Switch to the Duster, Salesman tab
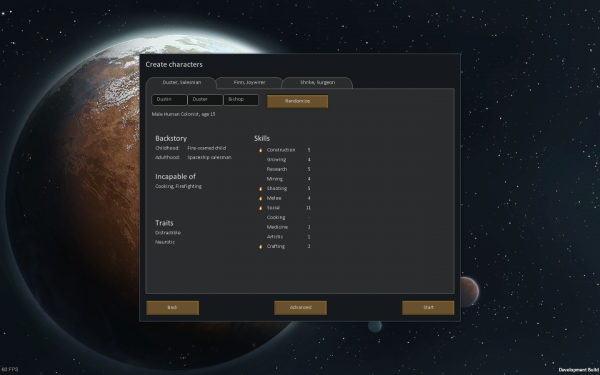Image resolution: width=600 pixels, height=375 pixels. (x=181, y=83)
